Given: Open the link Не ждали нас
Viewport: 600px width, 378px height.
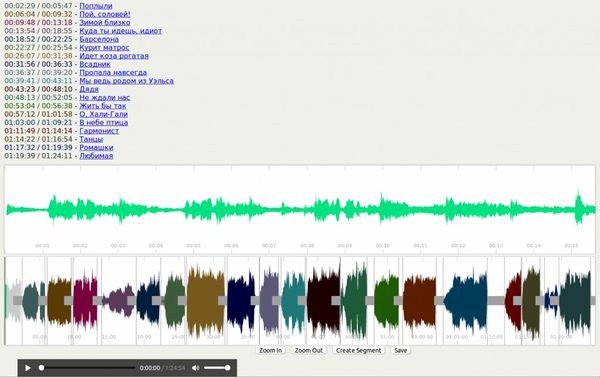Looking at the screenshot, I should tap(104, 98).
